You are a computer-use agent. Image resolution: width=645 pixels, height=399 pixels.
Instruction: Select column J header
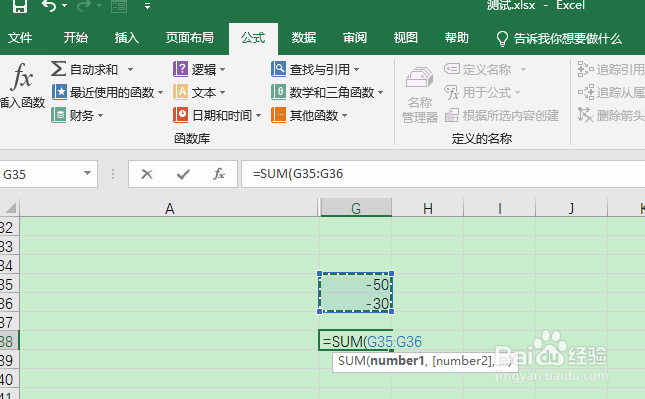(571, 208)
